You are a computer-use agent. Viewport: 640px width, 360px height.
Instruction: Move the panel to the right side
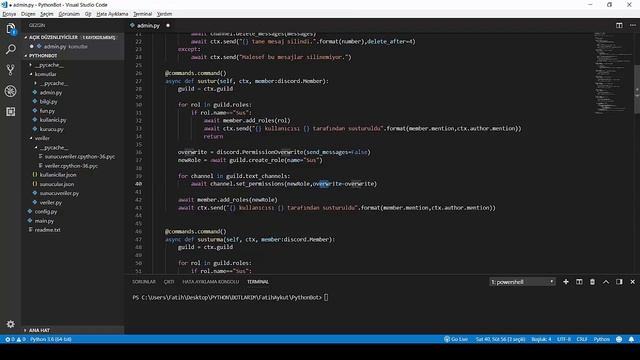(619, 282)
